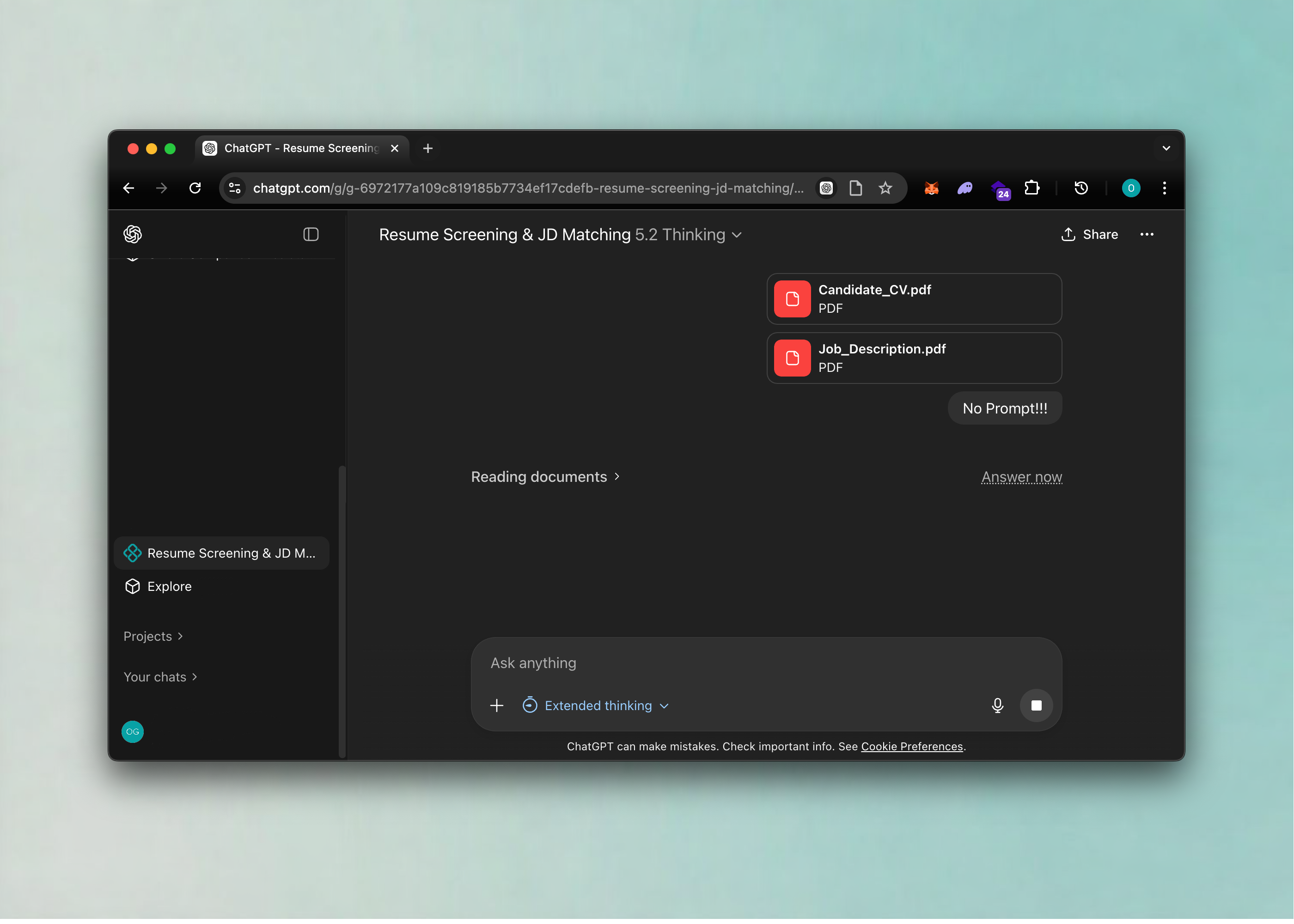
Task: Click the stop generating button
Action: click(x=1036, y=705)
